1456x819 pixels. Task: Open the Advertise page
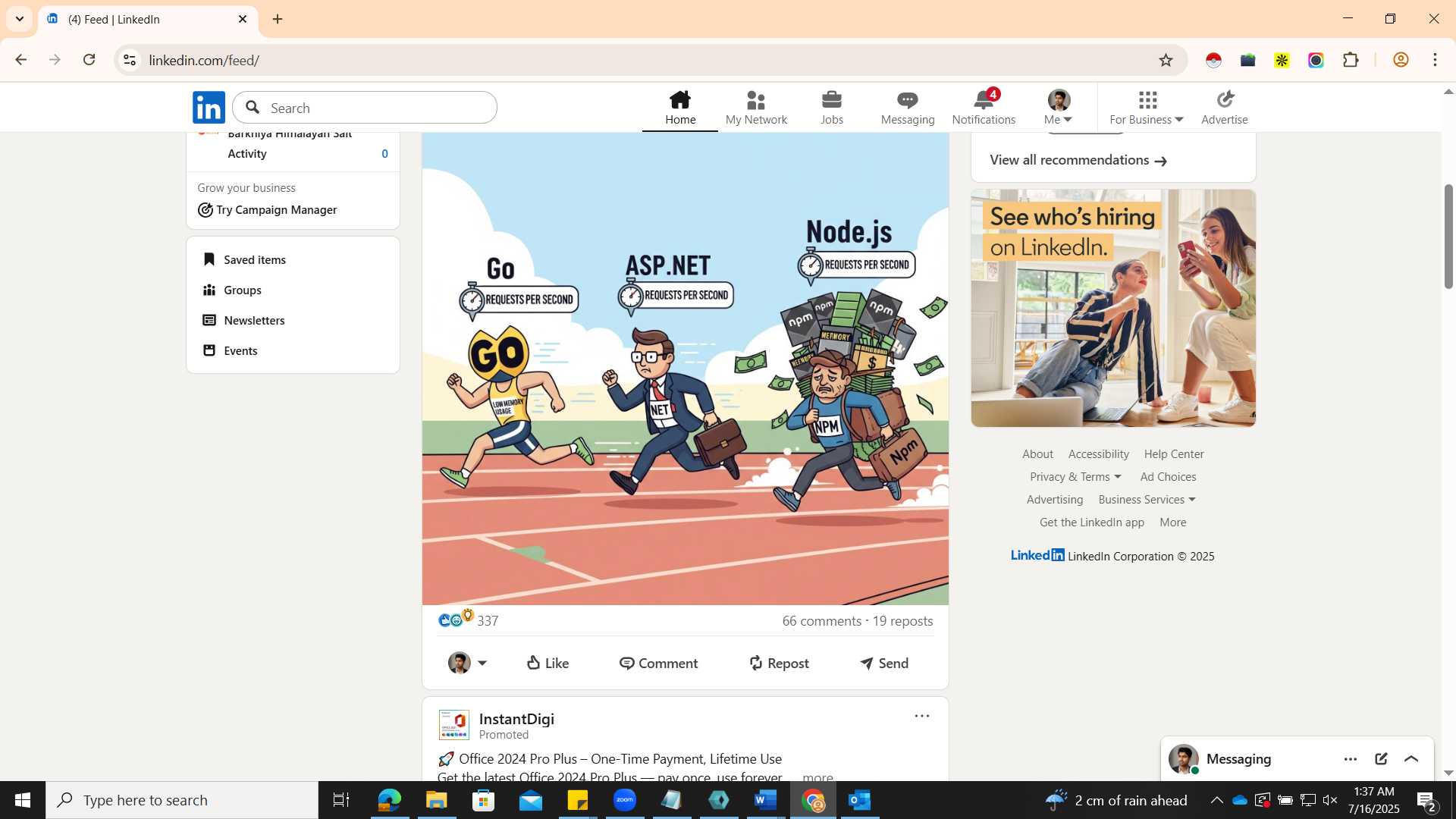[1225, 108]
